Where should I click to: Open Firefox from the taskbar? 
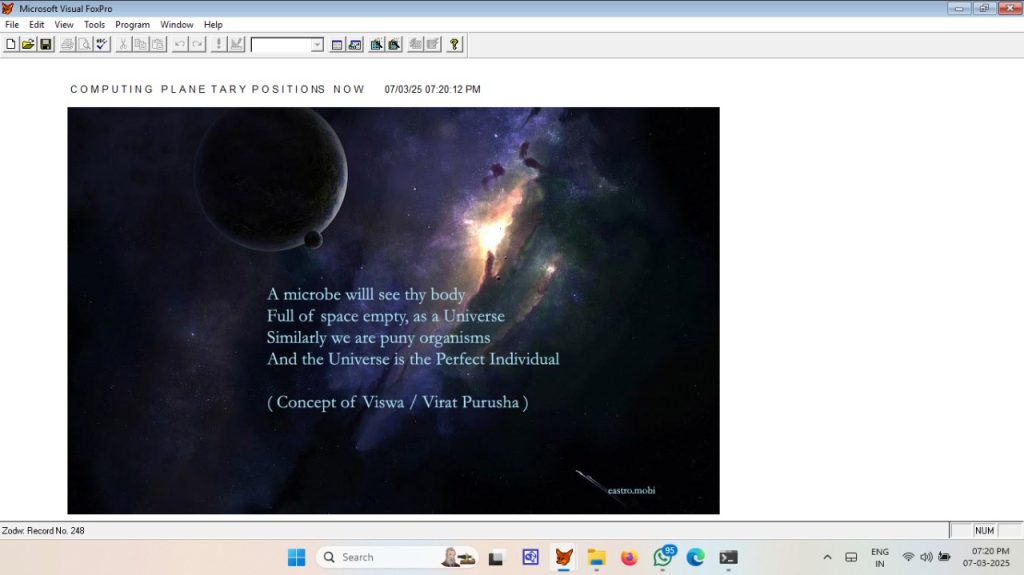click(x=629, y=557)
